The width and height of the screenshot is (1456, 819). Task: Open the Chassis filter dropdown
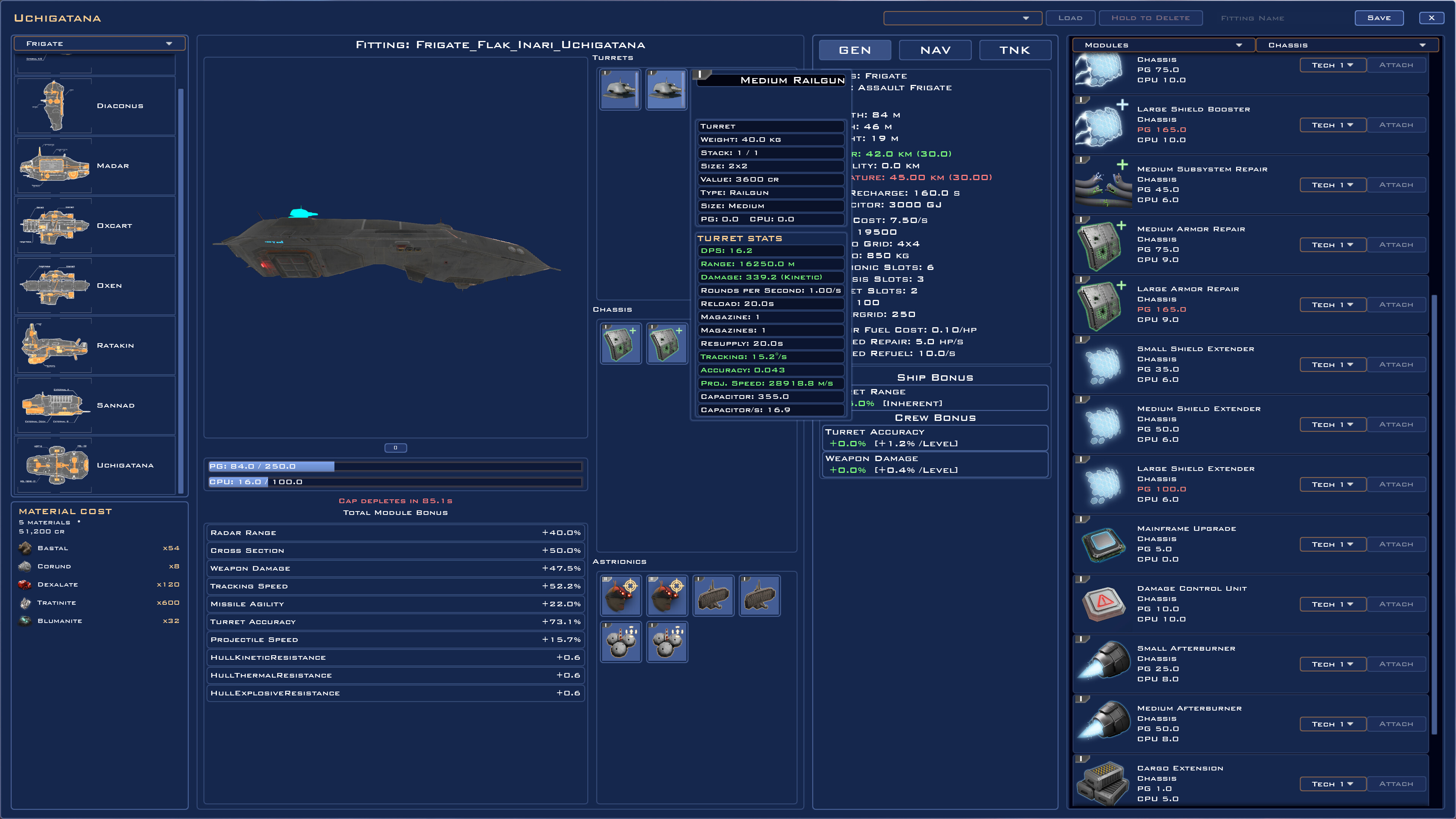click(1347, 45)
